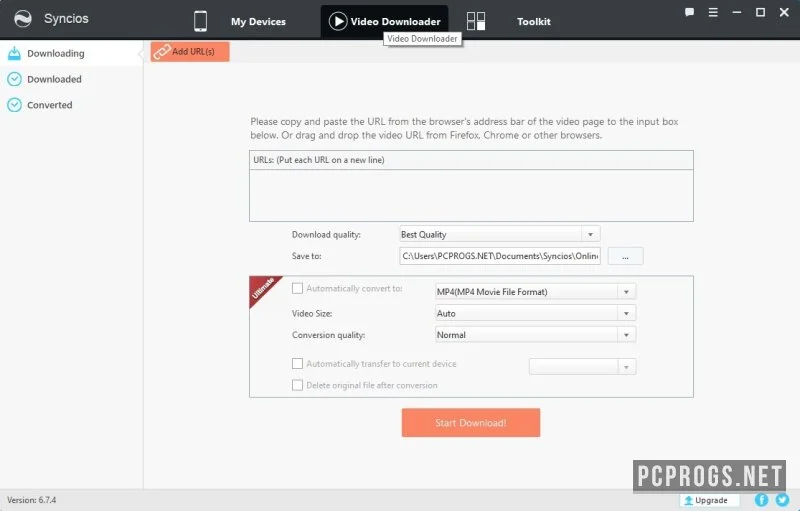Click the Toolkit grid icon
800x511 pixels.
(476, 21)
